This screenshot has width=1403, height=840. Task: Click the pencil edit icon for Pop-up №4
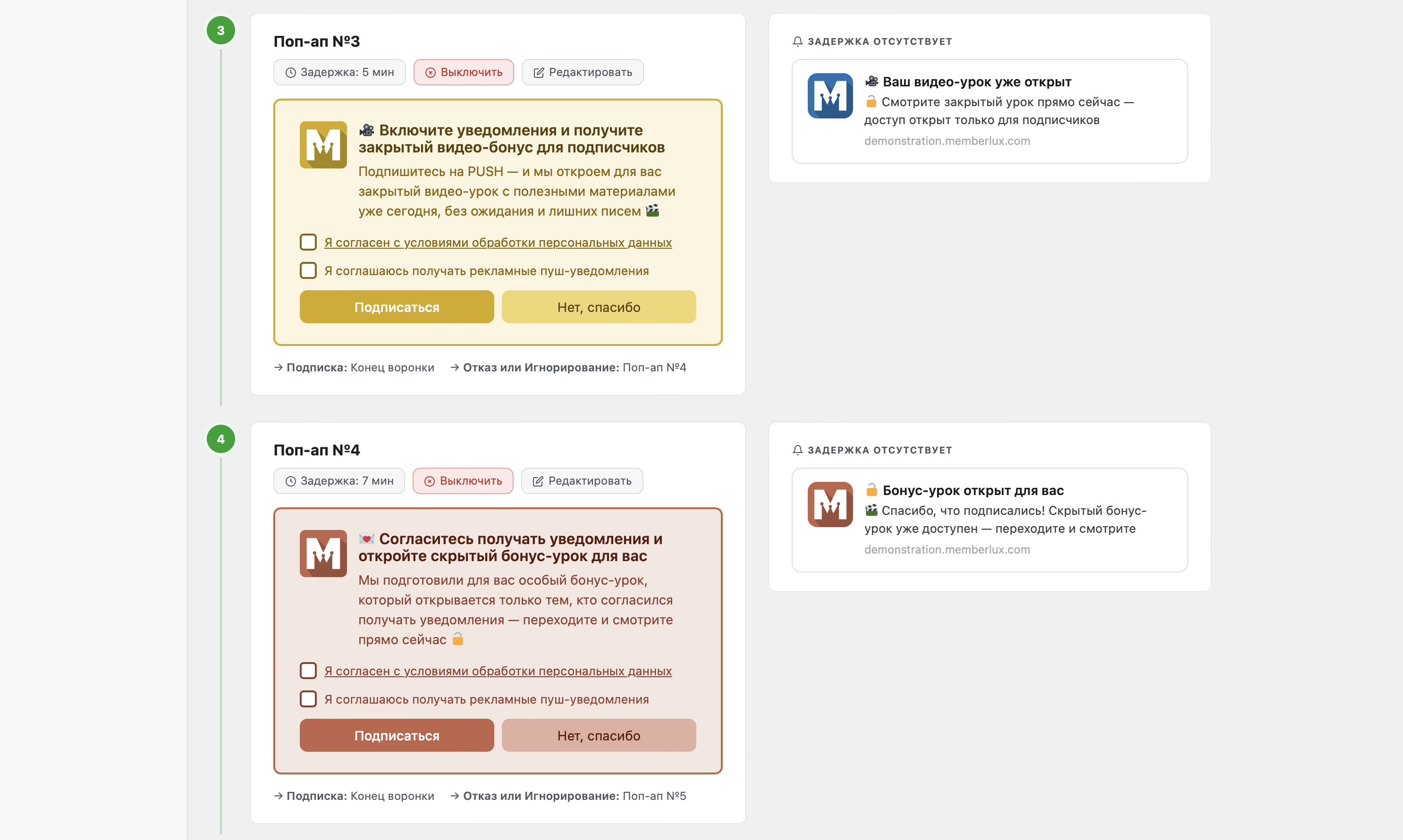[538, 481]
